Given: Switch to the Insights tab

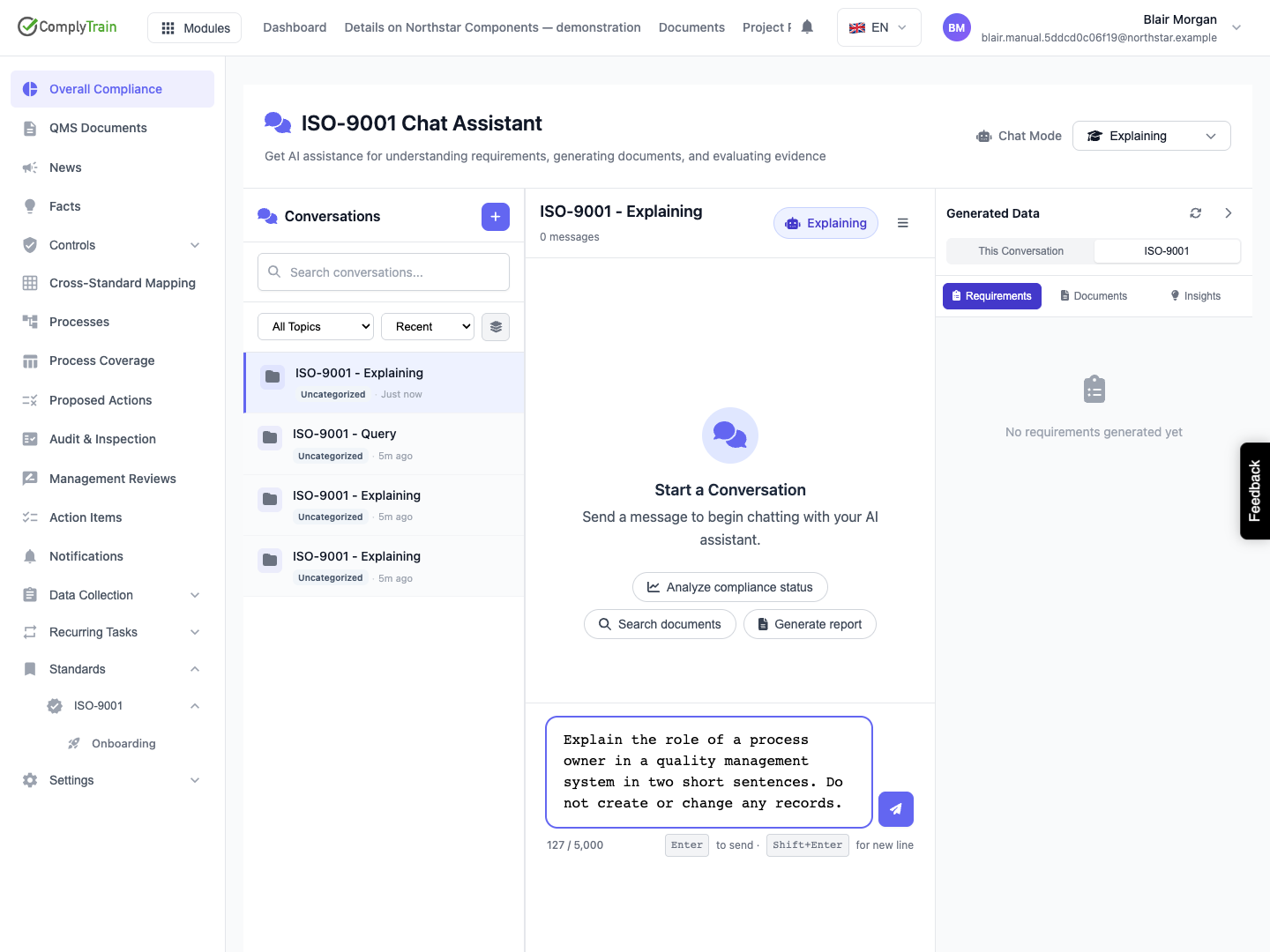Looking at the screenshot, I should (x=1196, y=296).
